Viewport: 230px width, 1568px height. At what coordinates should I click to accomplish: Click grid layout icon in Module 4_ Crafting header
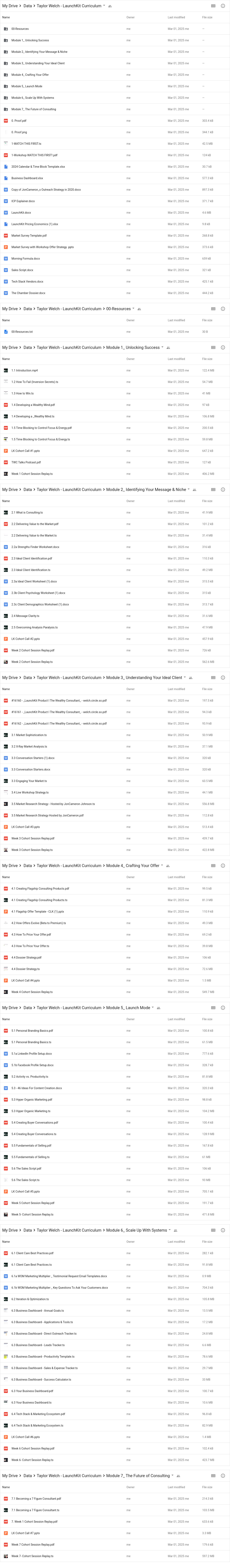[x=213, y=866]
